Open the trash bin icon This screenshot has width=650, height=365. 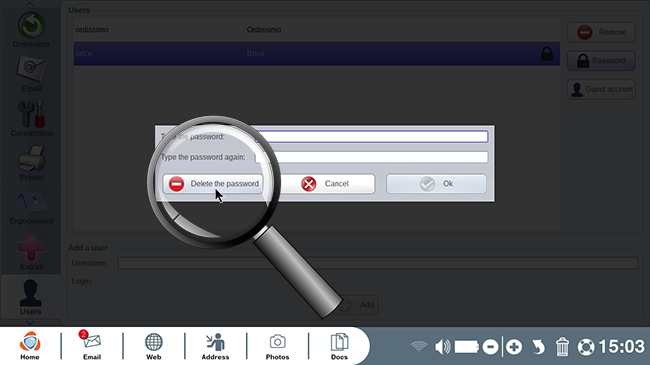[x=562, y=347]
